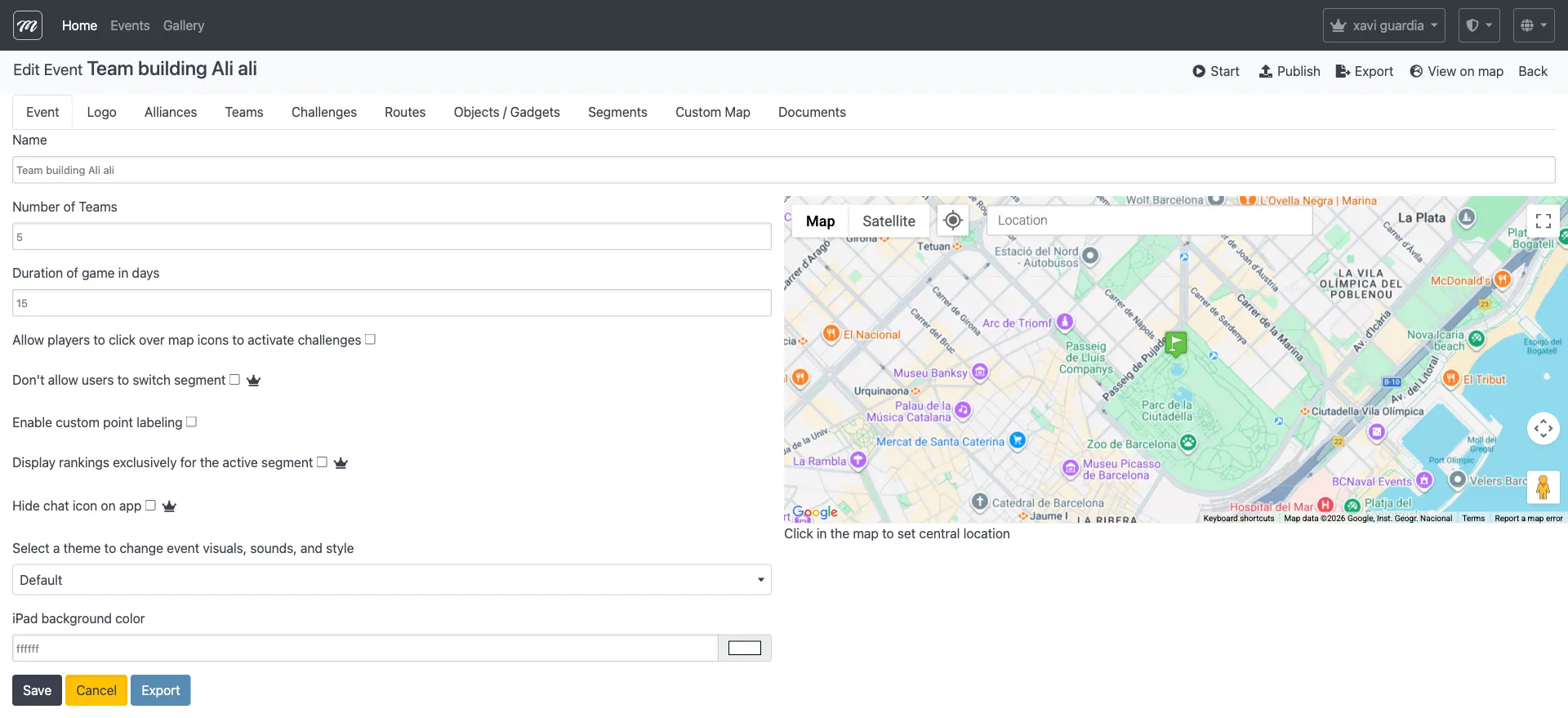Viewport: 1568px width, 718px height.
Task: Check Don't allow users to switch segment
Action: (234, 380)
